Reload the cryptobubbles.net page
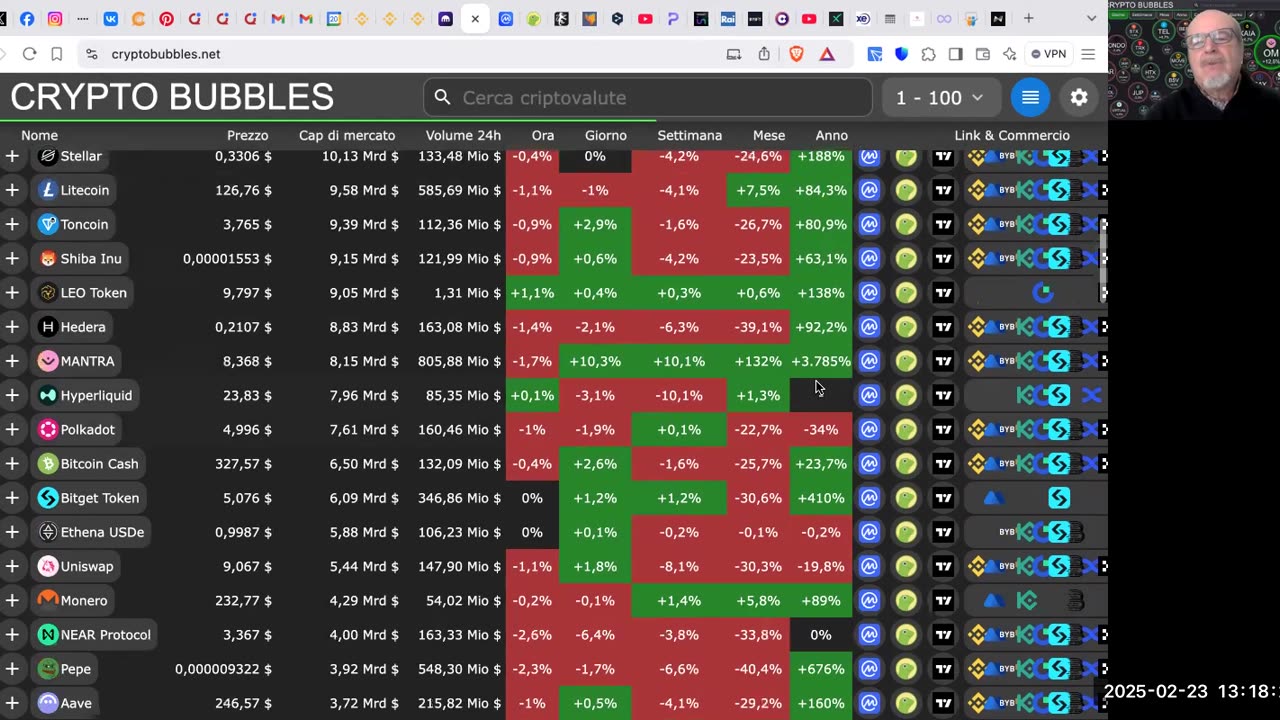Screen dimensions: 1280x720 pos(29,54)
